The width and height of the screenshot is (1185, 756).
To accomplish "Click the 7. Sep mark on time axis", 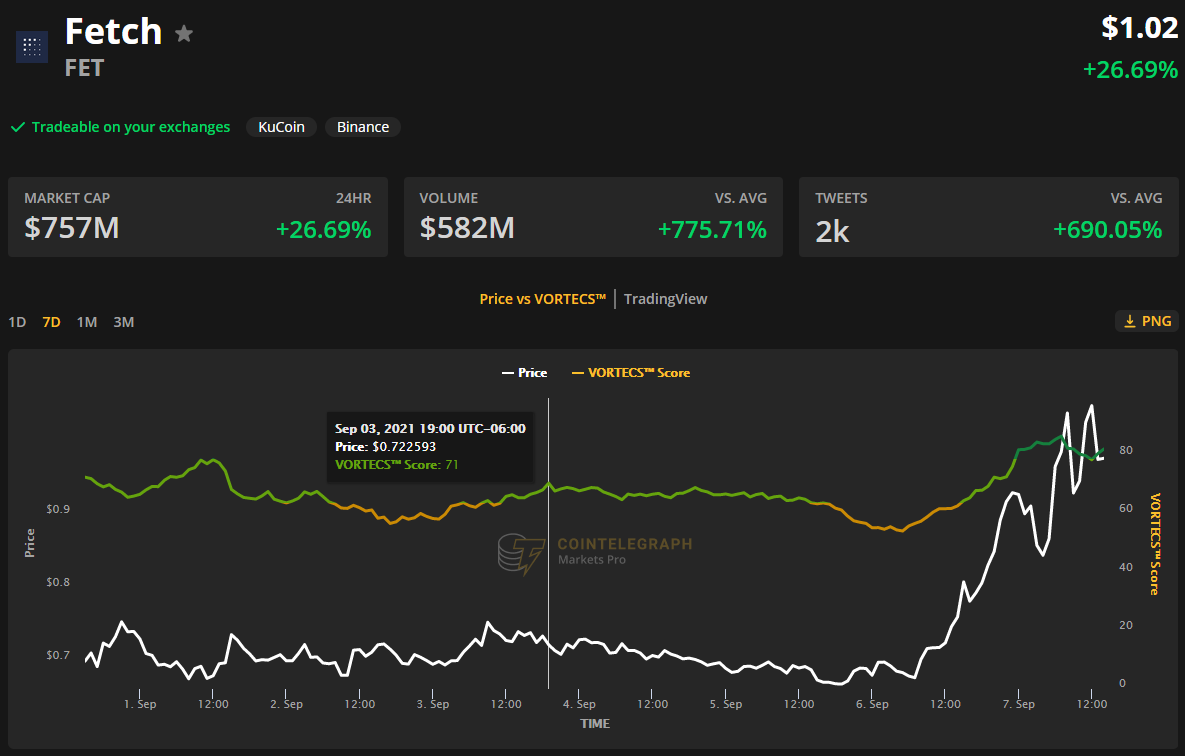I will tap(1018, 704).
